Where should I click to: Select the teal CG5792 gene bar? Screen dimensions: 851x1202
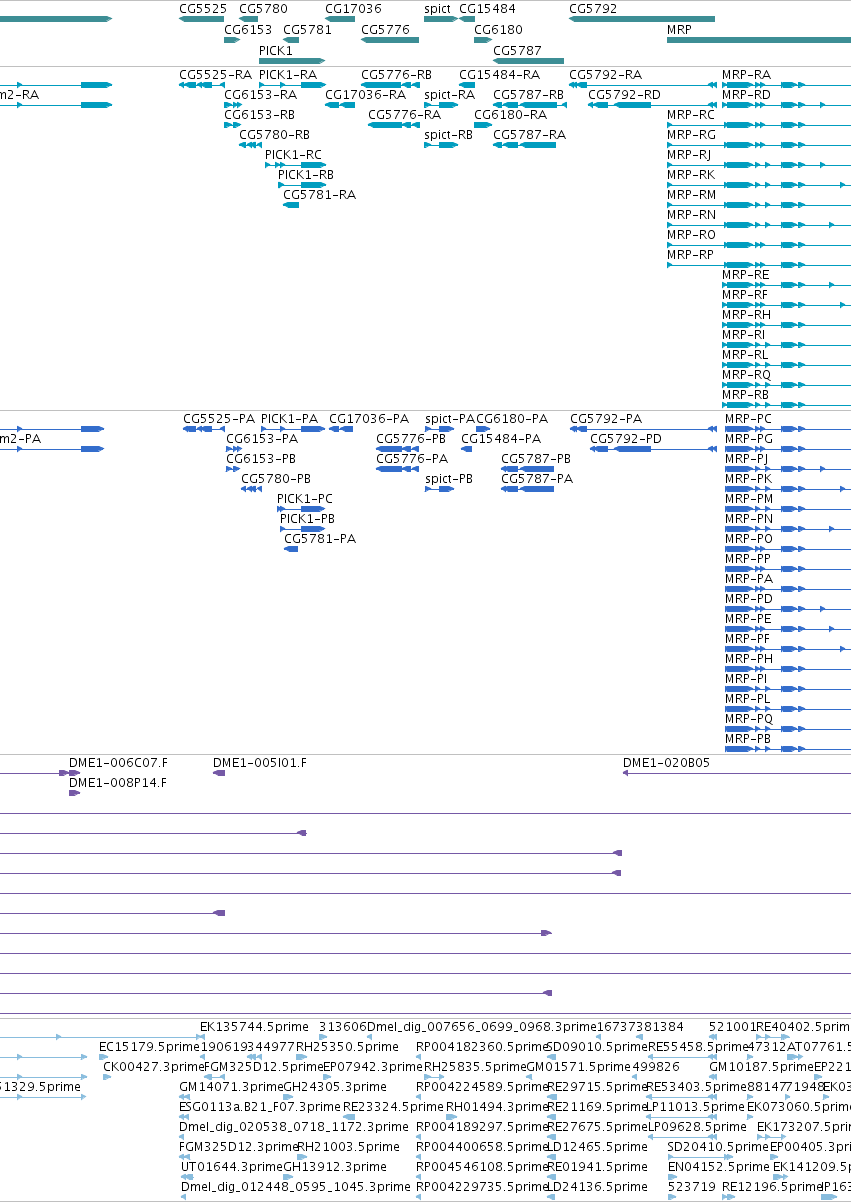642,19
